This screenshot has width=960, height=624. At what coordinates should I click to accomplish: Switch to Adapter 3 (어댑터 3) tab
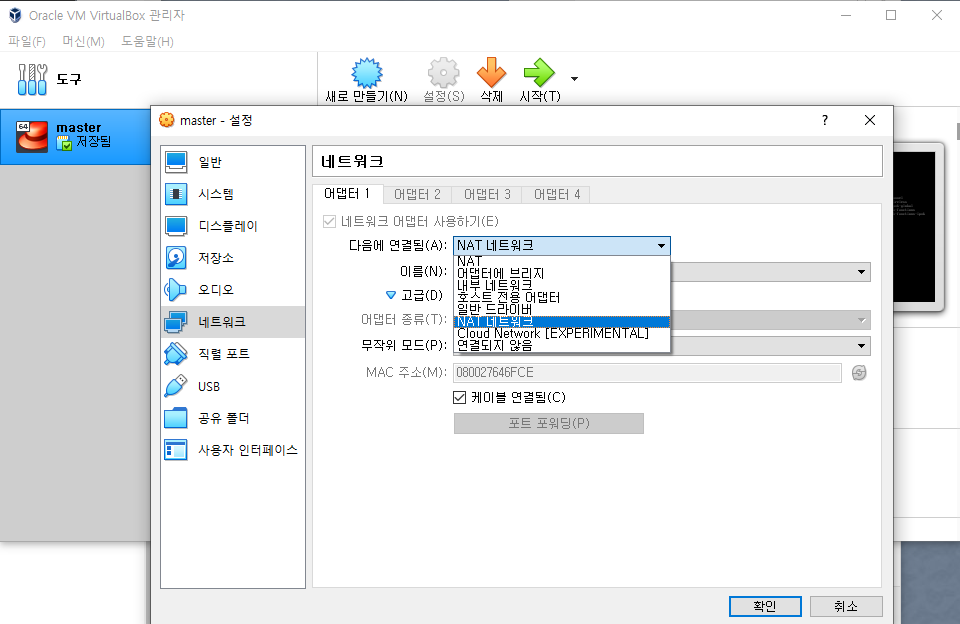(487, 195)
